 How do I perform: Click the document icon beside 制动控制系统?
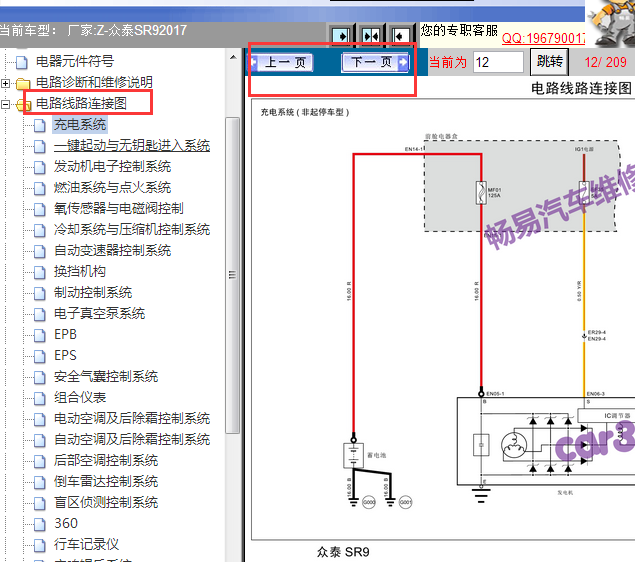40,294
